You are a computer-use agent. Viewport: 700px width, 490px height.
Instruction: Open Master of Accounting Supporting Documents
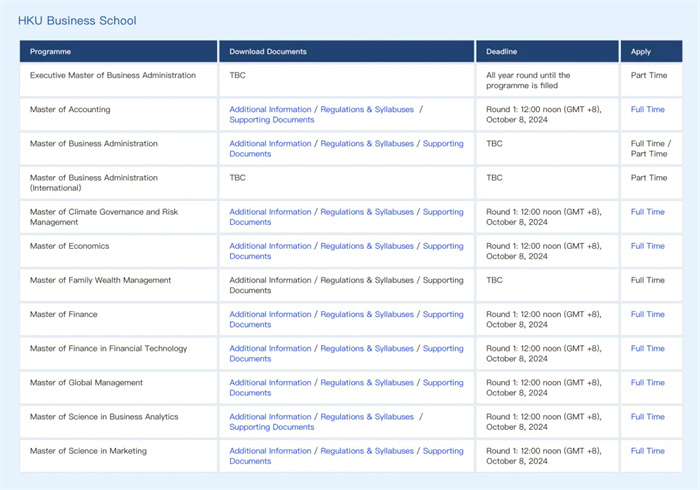pyautogui.click(x=272, y=120)
